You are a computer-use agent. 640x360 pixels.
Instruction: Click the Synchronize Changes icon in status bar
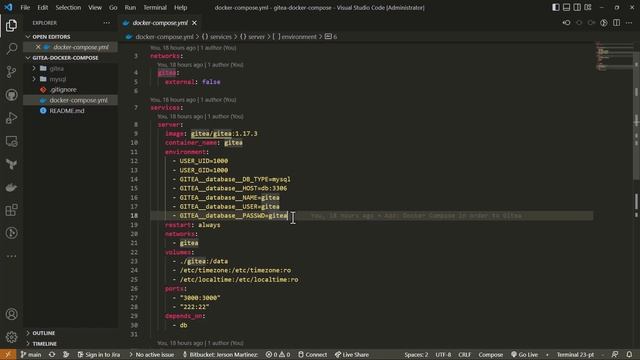click(52, 354)
